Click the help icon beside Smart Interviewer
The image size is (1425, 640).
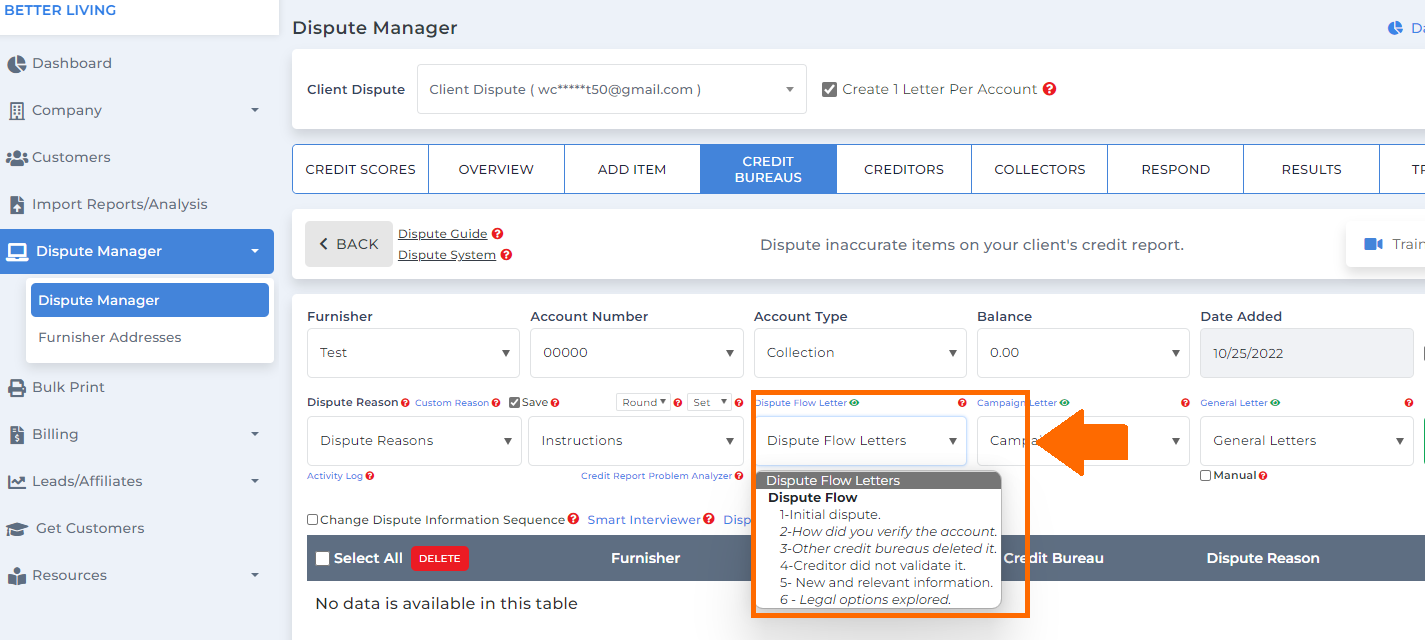[709, 519]
